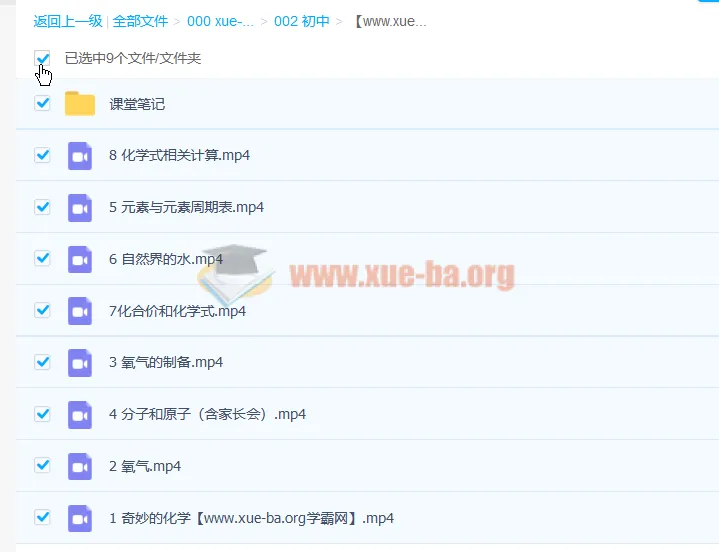
Task: Uncheck the checkbox for 3 氧气的制备.mp4
Action: [x=42, y=362]
